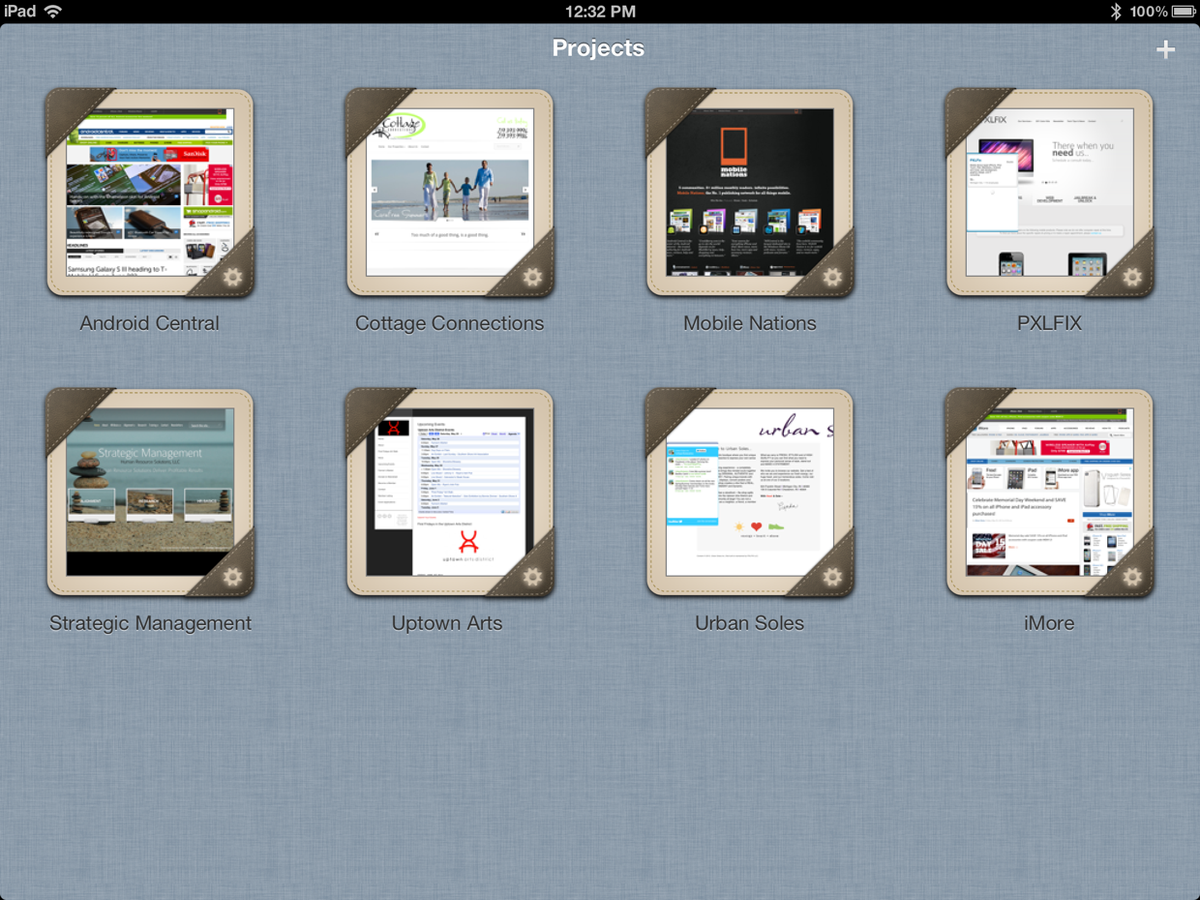Open the Urban Soles project thumbnail
Image resolution: width=1200 pixels, height=900 pixels.
point(749,490)
